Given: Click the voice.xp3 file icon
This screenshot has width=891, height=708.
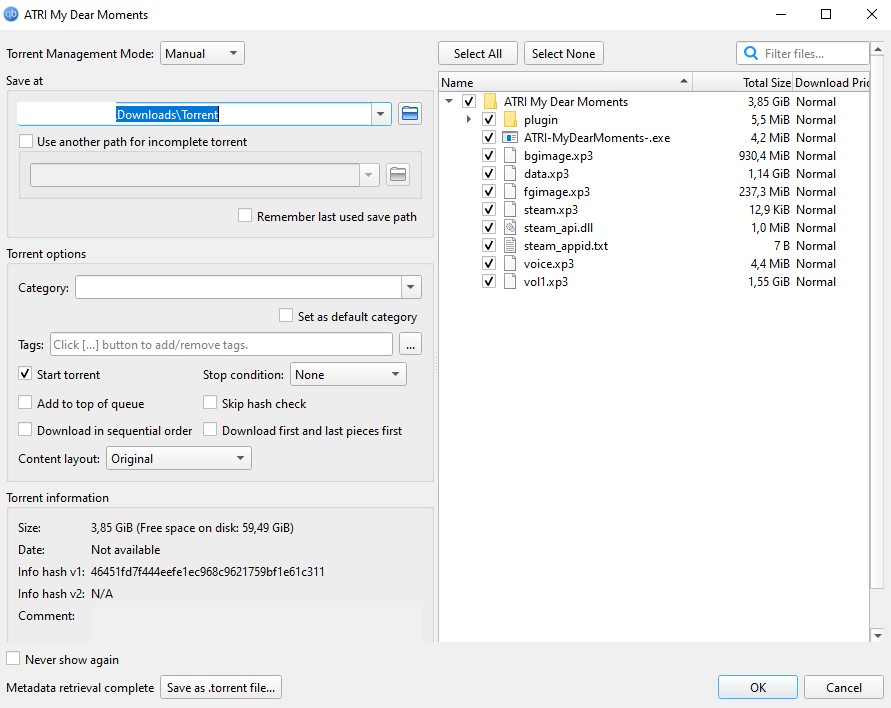Looking at the screenshot, I should coord(510,264).
